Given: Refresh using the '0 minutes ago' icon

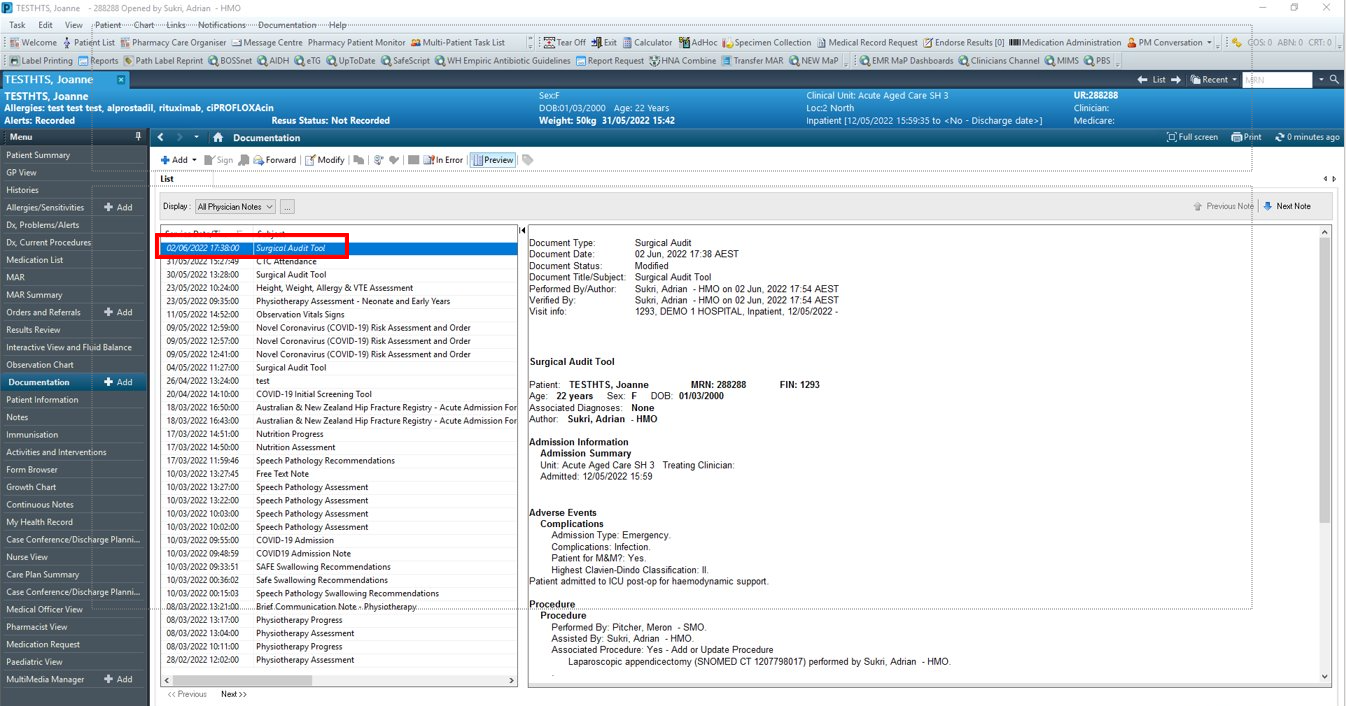Looking at the screenshot, I should [1280, 137].
